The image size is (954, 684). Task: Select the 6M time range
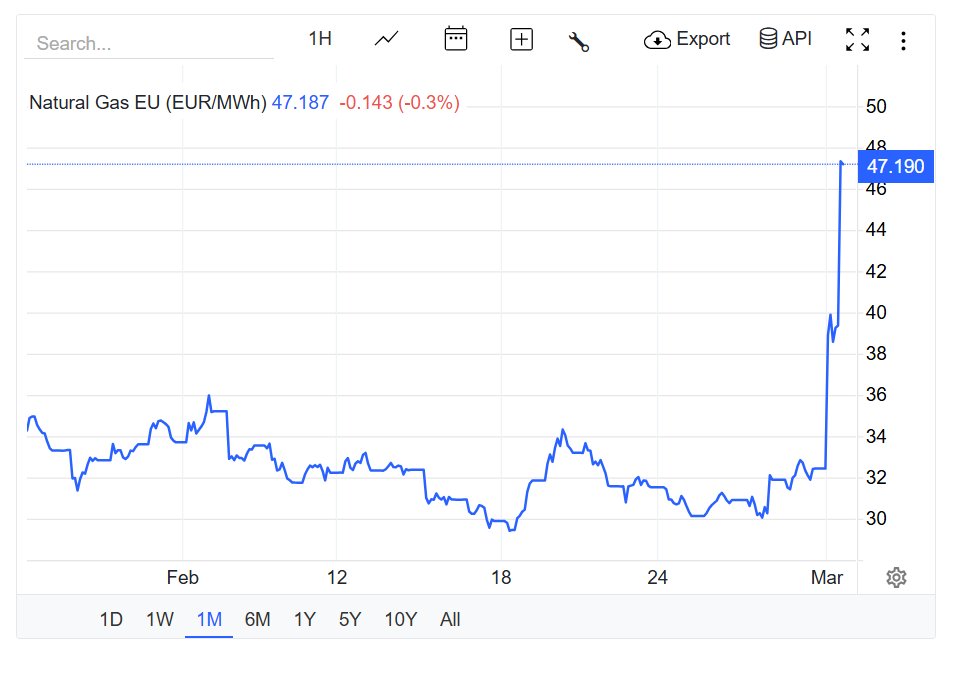point(257,619)
